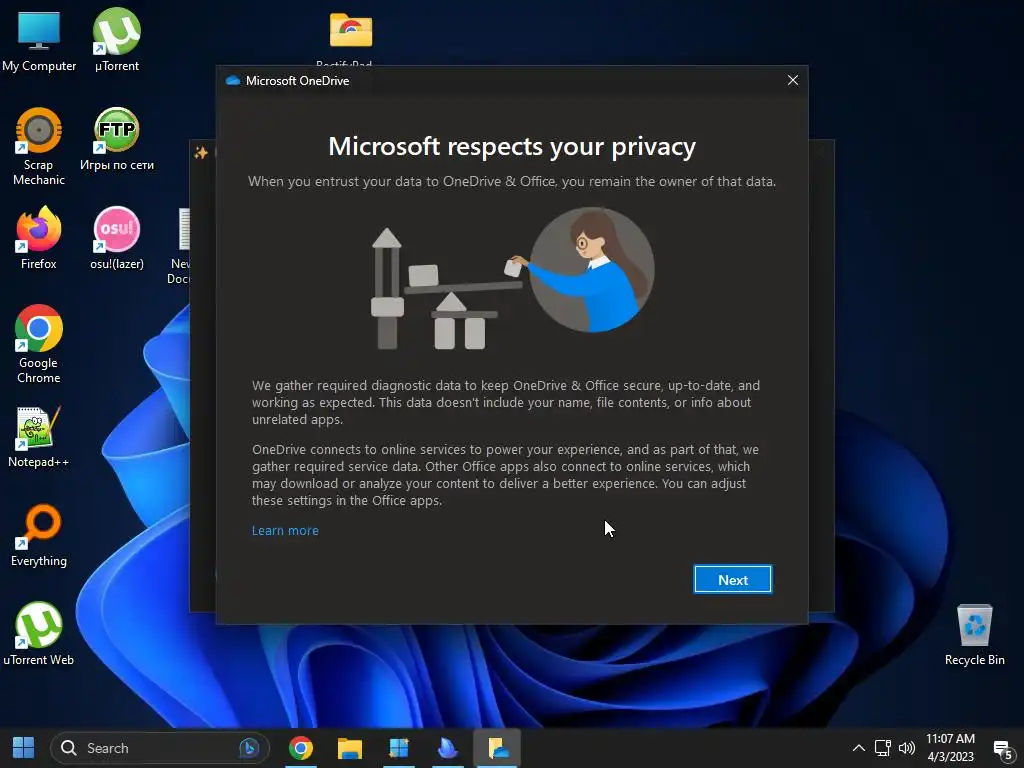Select the Chrome folder icon on desktop
The height and width of the screenshot is (768, 1024).
(351, 30)
